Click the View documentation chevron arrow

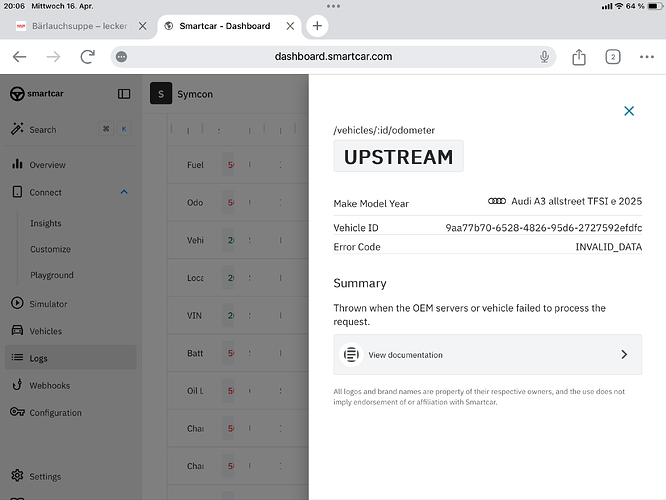(x=624, y=355)
